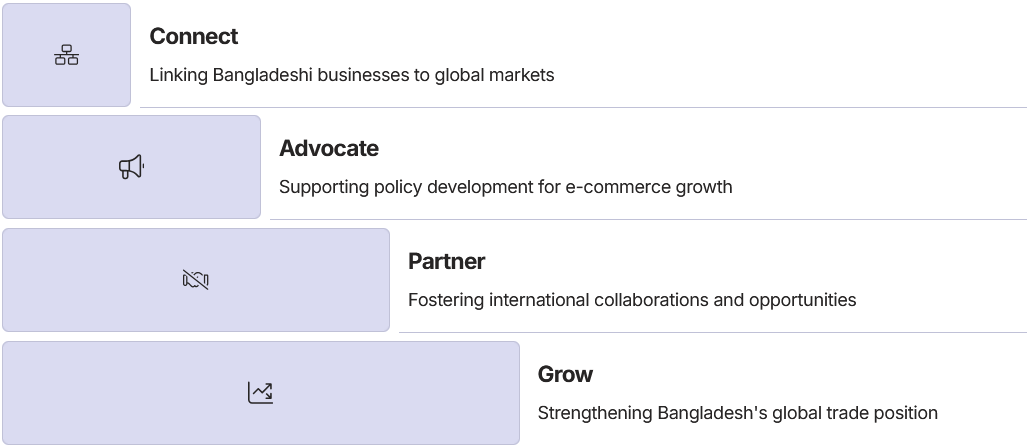Screen dimensions: 1027x445
Task: Click the crossed handshake icon for Partner
Action: [x=195, y=280]
